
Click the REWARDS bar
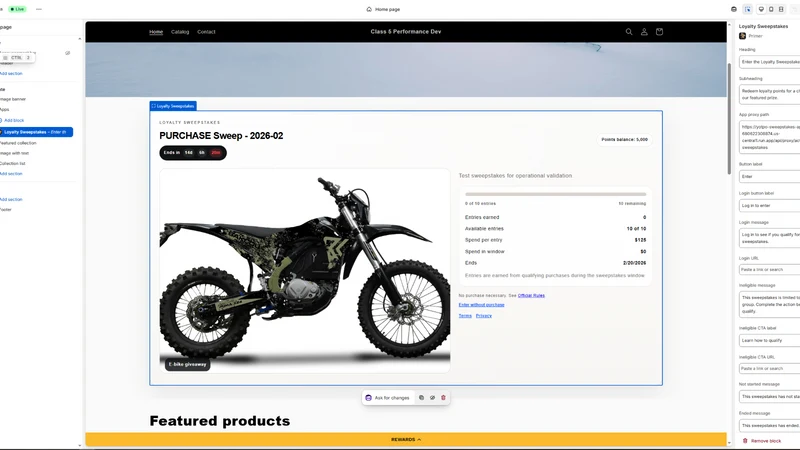coord(406,439)
